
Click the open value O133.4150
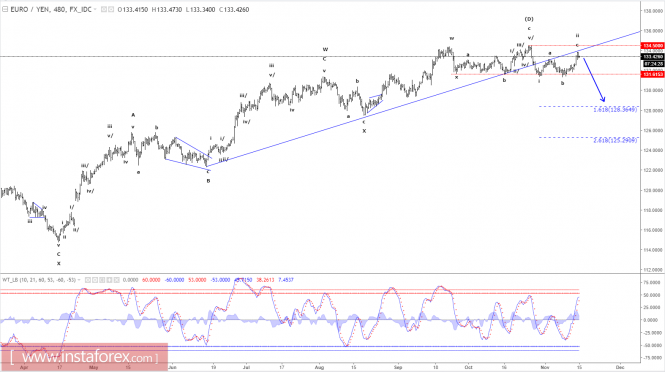(133, 9)
